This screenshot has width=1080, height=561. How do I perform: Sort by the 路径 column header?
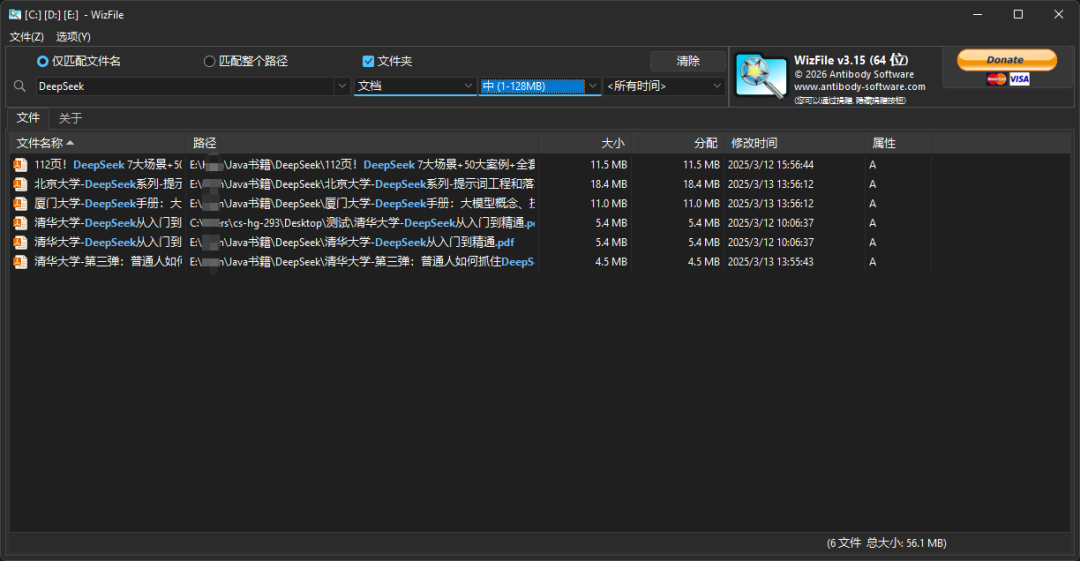[363, 143]
